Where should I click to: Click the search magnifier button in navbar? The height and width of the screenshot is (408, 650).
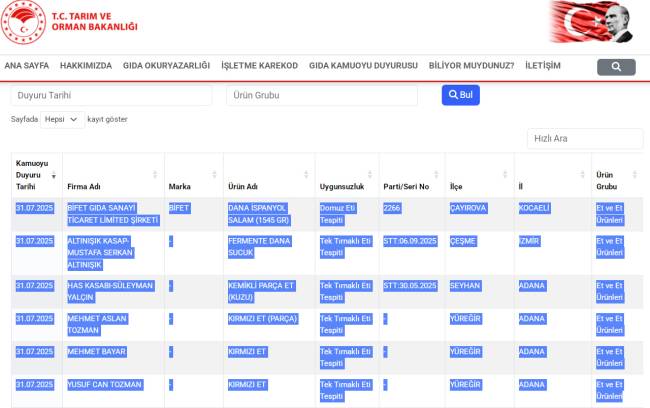(616, 67)
